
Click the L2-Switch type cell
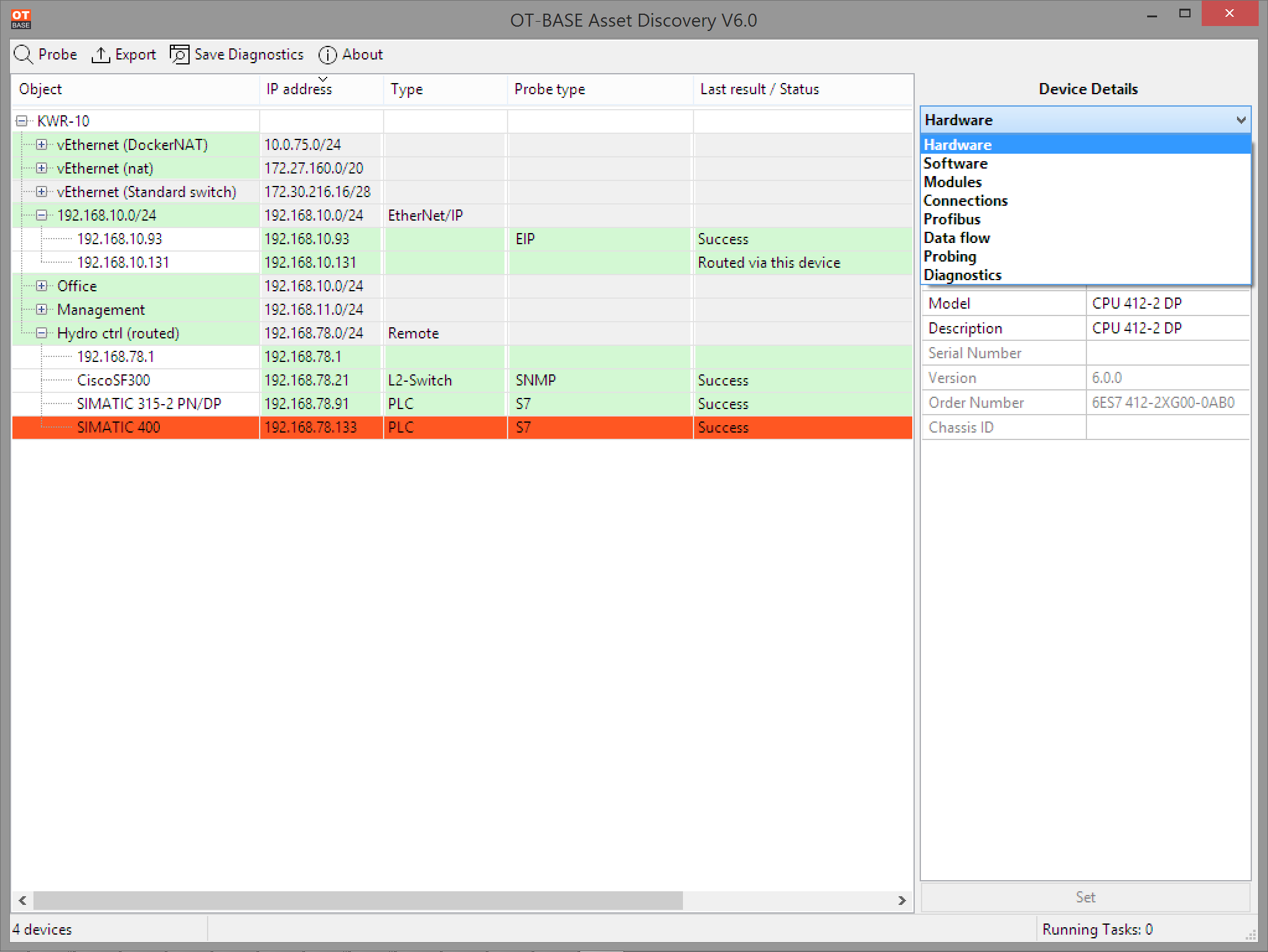[445, 380]
